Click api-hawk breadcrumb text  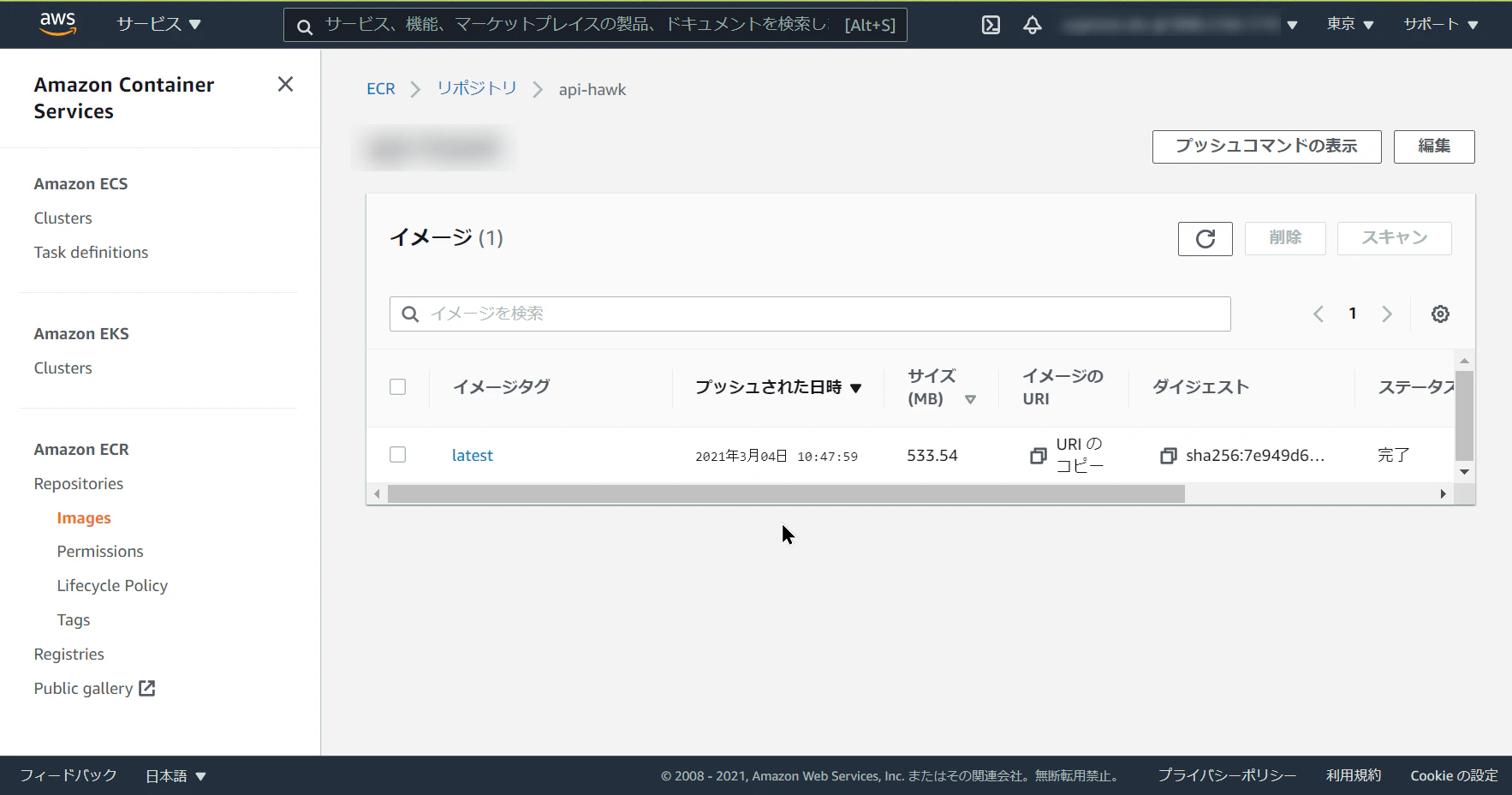(x=592, y=89)
